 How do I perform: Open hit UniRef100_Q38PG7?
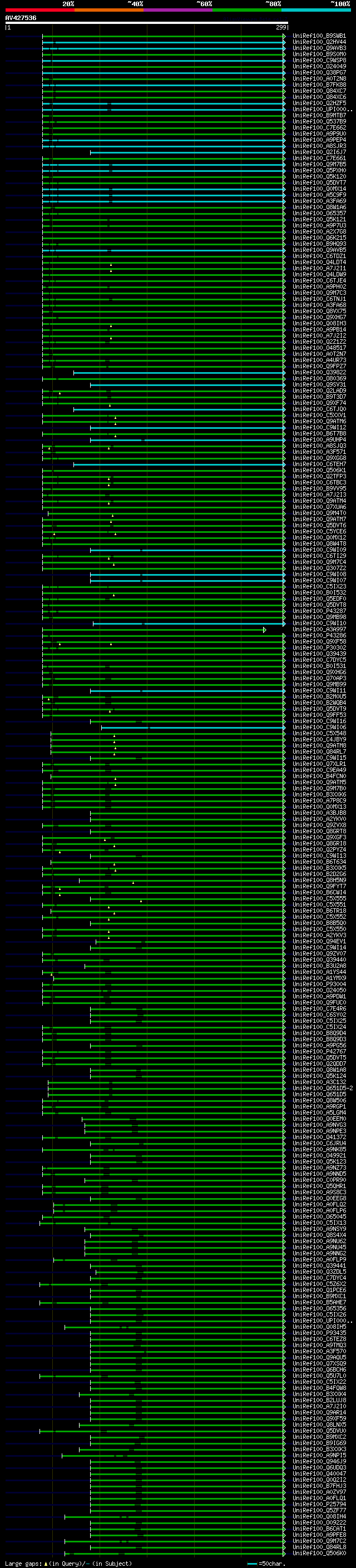(319, 72)
